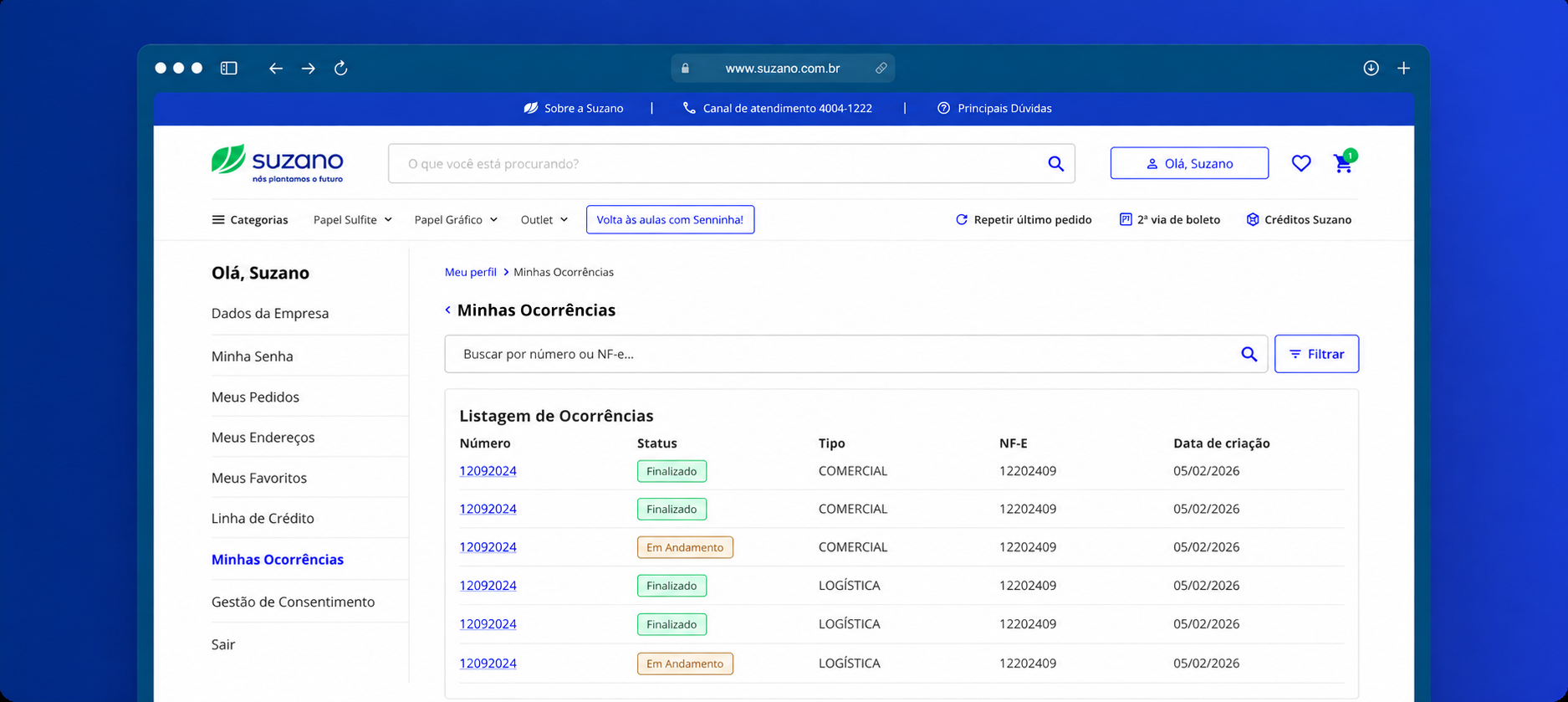
Task: Open Créditos Suzano
Action: tap(1299, 219)
